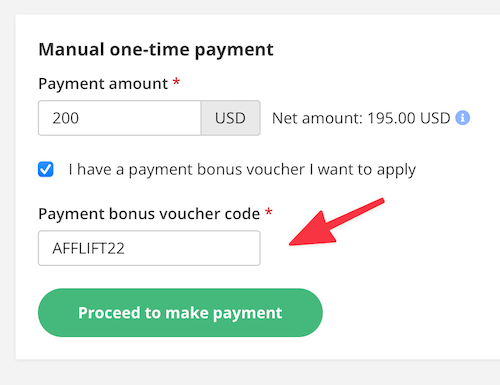Click the gray page background below the card
Image resolution: width=500 pixels, height=385 pixels.
(x=250, y=373)
